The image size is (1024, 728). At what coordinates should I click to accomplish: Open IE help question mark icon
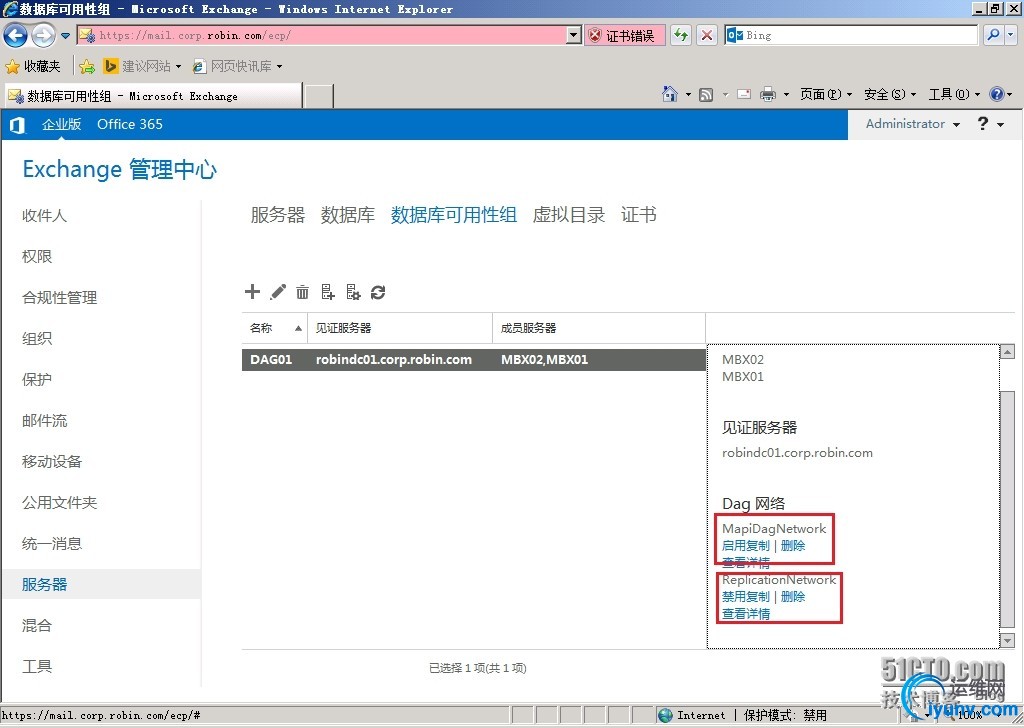pos(997,95)
